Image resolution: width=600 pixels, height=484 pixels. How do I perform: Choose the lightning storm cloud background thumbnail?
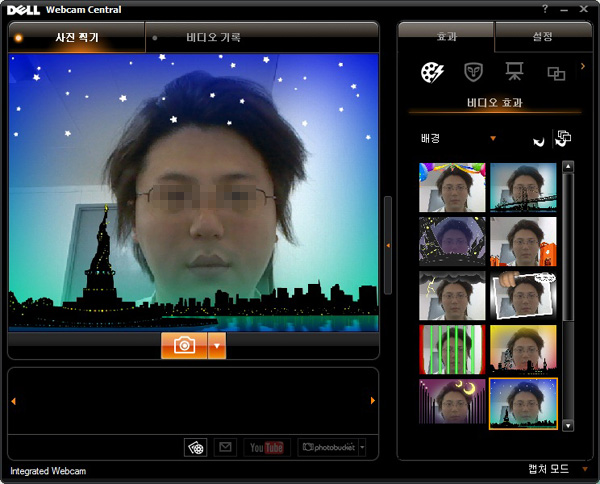[x=452, y=295]
